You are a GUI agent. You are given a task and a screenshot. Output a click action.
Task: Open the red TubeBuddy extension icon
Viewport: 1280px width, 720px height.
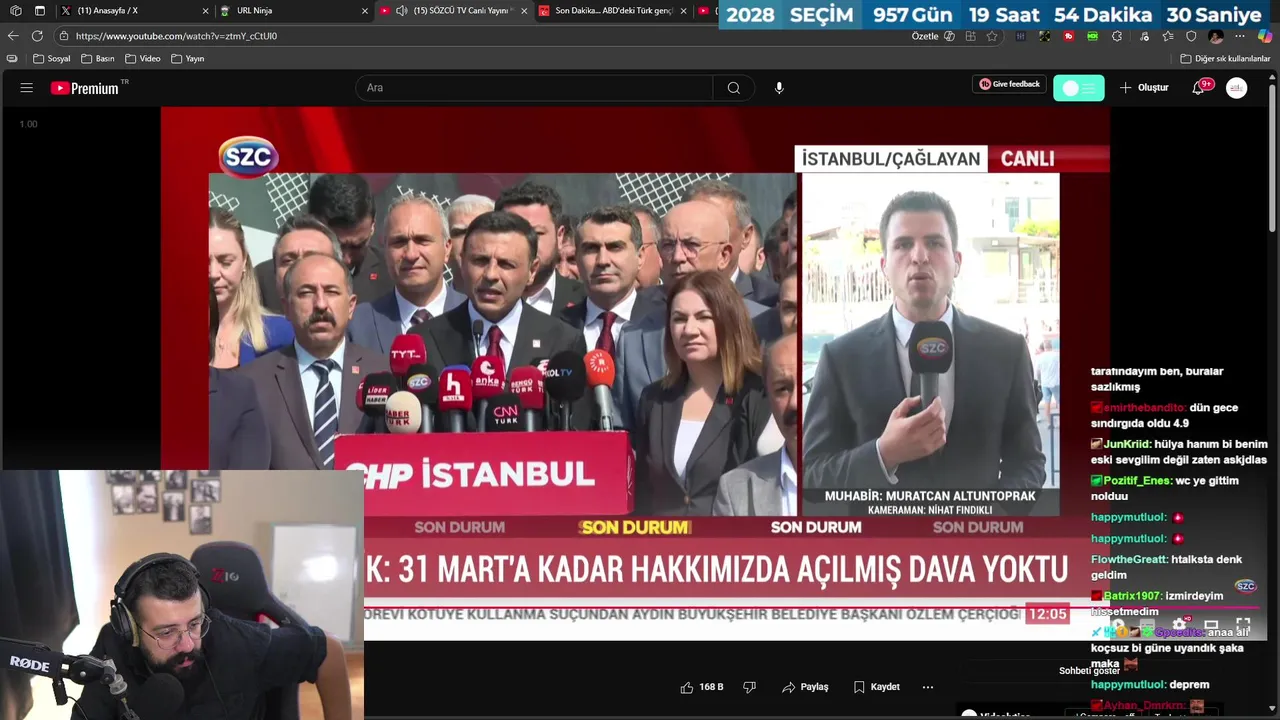click(x=1069, y=36)
